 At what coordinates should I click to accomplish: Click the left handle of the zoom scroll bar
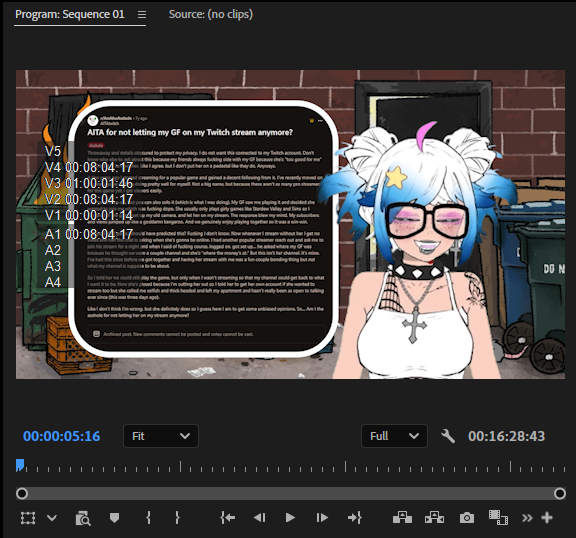pyautogui.click(x=22, y=493)
